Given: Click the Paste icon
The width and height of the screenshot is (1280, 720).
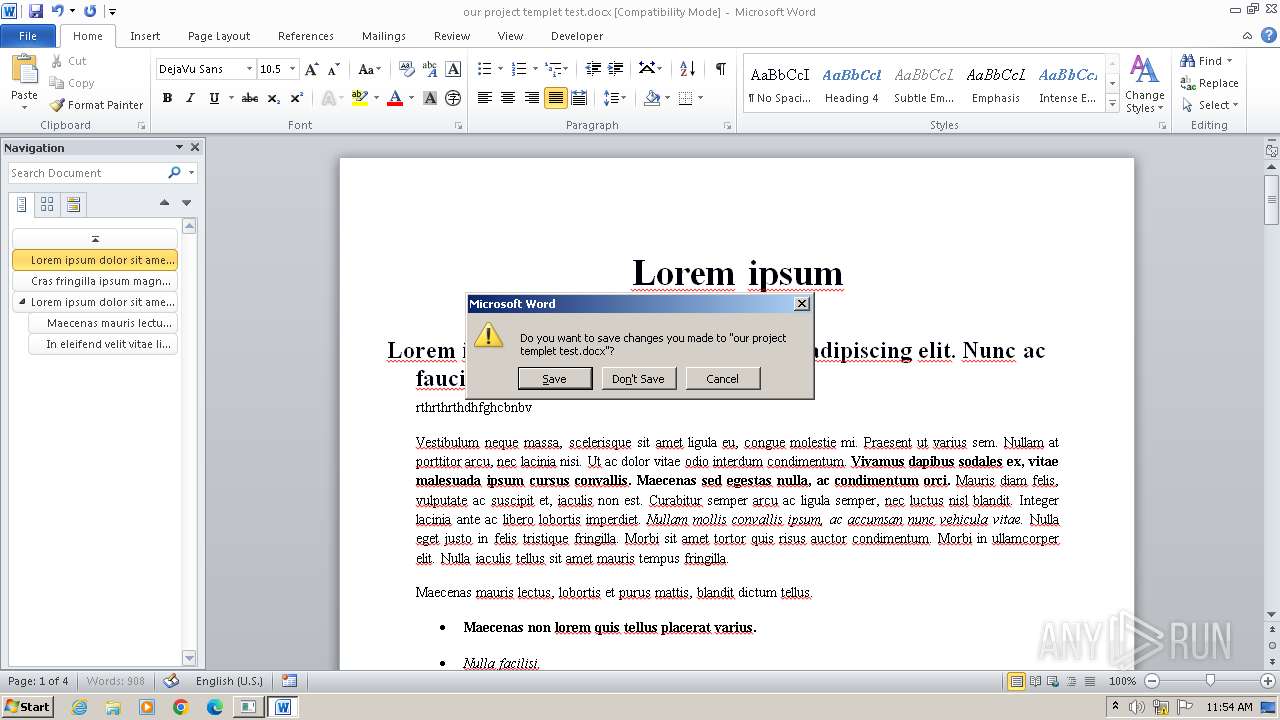Looking at the screenshot, I should click(24, 70).
